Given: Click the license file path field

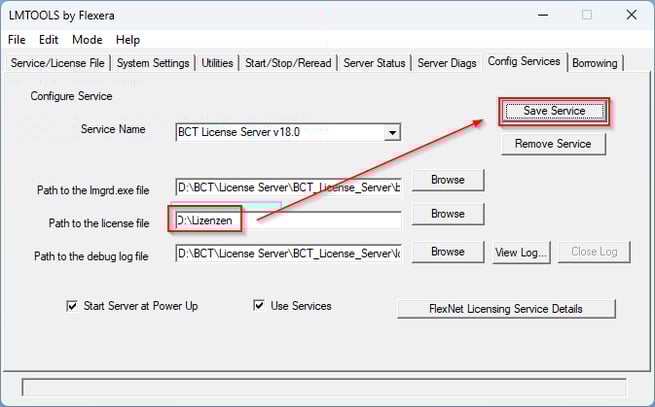Looking at the screenshot, I should click(x=288, y=220).
